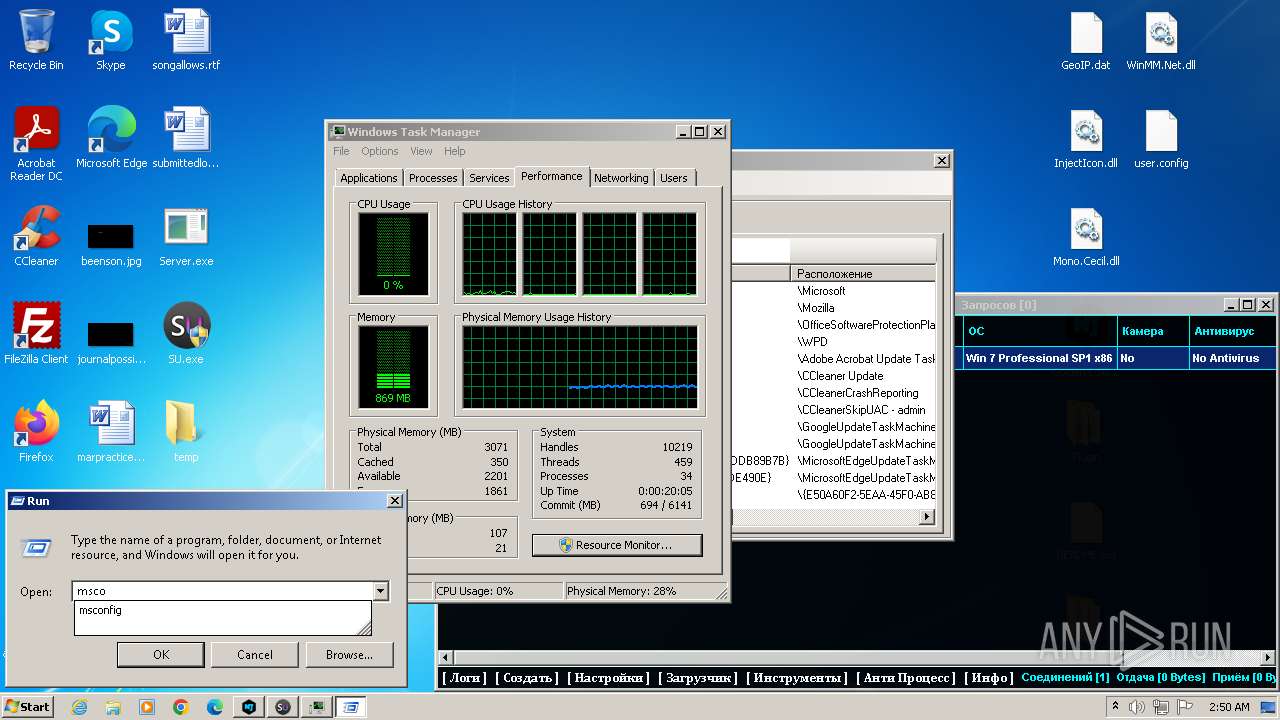
Task: Select the GeoIP.dat file icon
Action: (x=1086, y=40)
